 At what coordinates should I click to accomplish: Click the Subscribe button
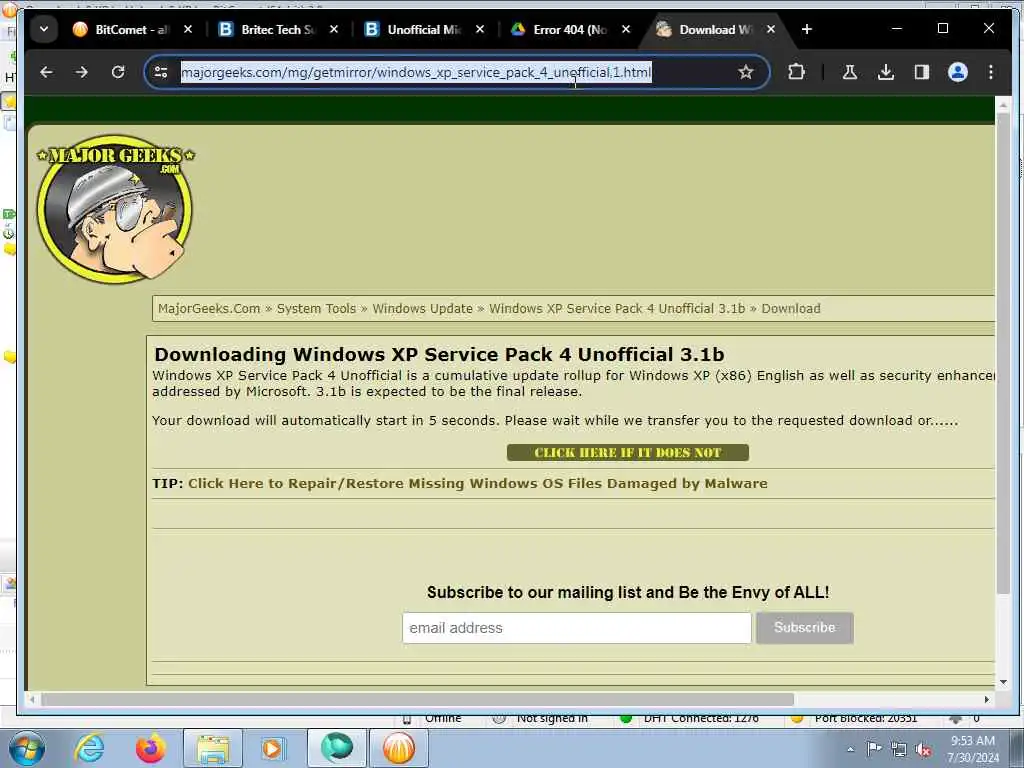point(805,628)
